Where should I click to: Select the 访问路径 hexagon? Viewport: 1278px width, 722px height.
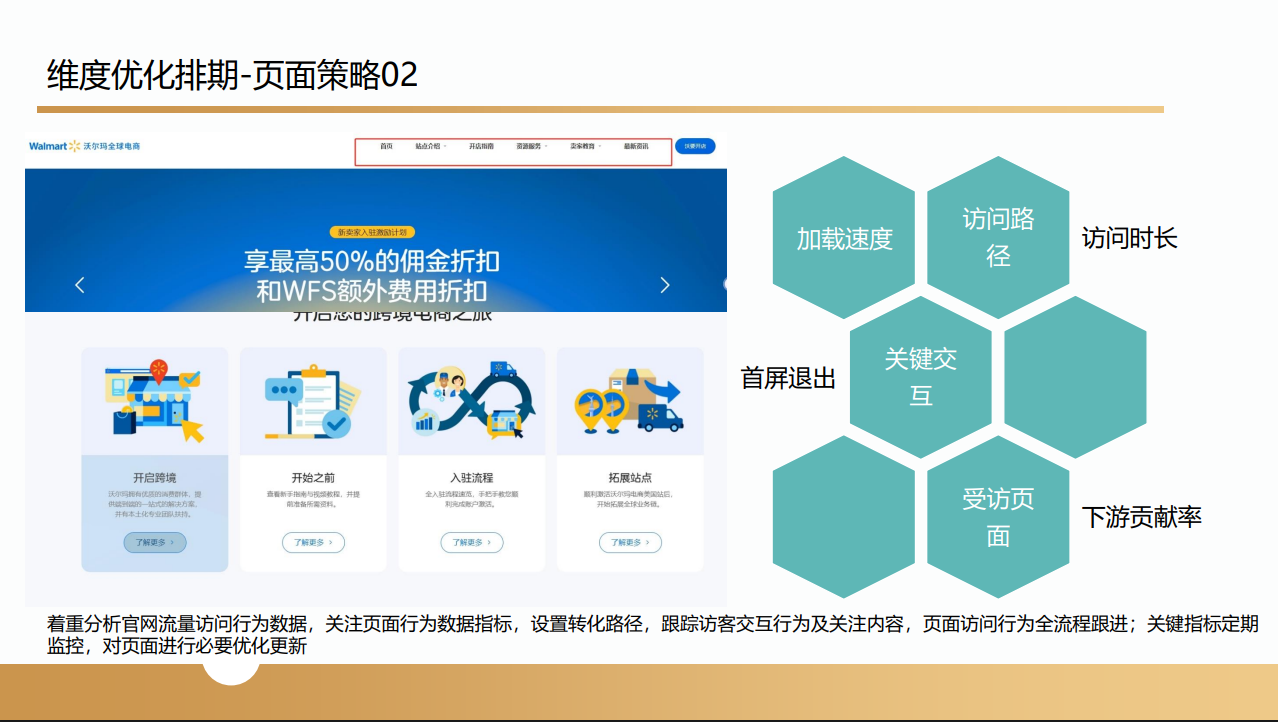click(x=998, y=238)
